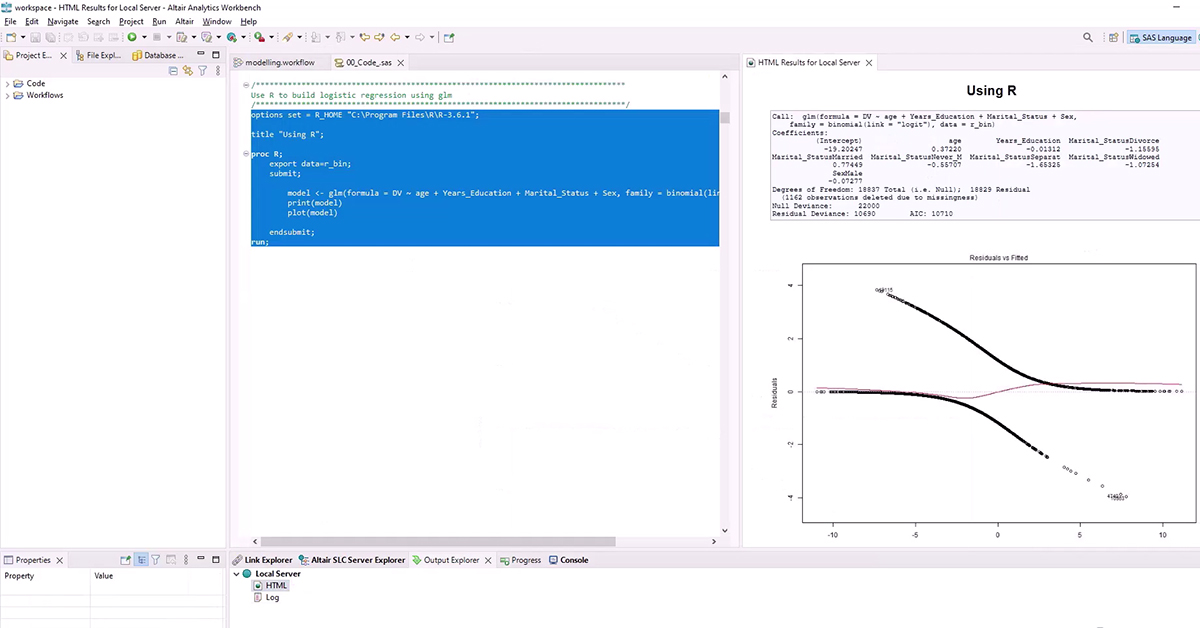The image size is (1200, 628).
Task: Collapse the Local Server tree in Output Explorer
Action: coord(237,574)
